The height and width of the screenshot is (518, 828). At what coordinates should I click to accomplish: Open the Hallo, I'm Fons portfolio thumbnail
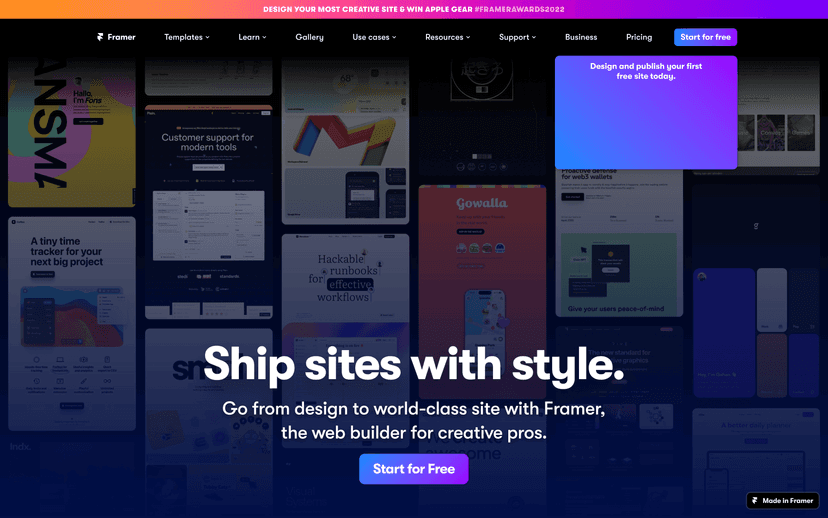coord(72,133)
